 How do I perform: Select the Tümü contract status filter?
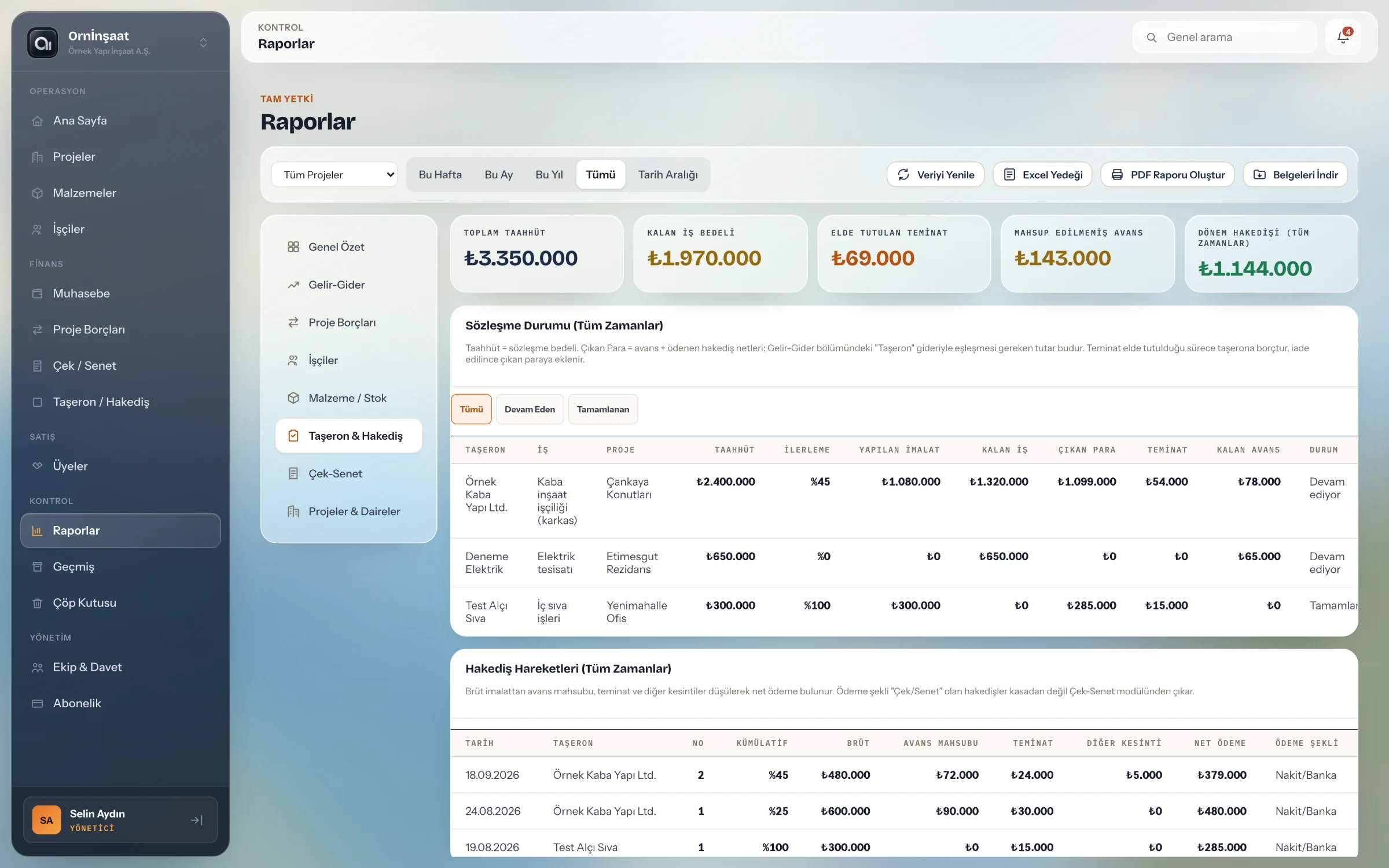click(x=471, y=409)
